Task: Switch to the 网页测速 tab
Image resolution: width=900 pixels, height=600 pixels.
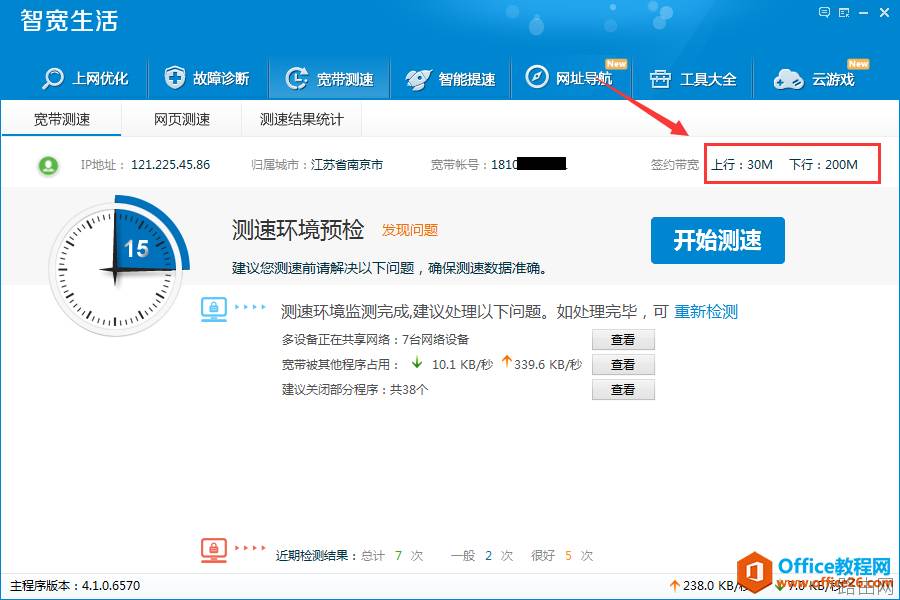Action: coord(181,118)
